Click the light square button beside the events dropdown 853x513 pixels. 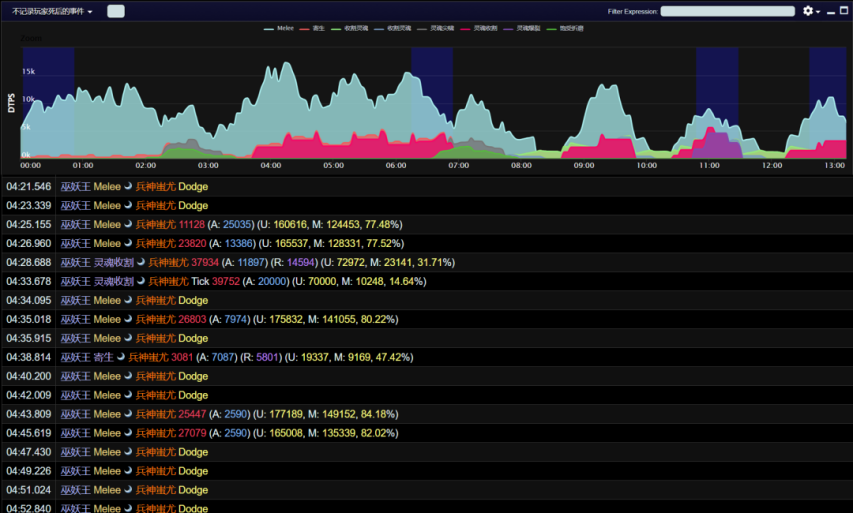point(115,11)
